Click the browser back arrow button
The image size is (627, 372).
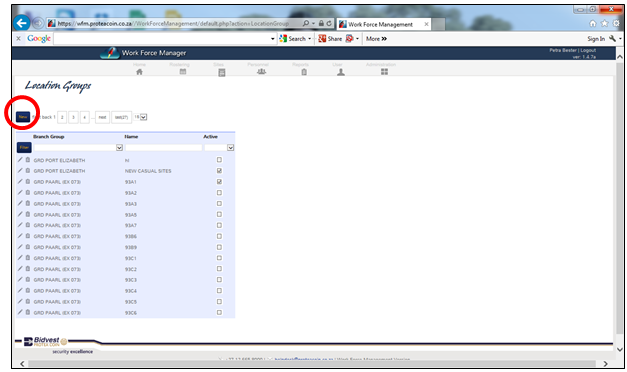(21, 23)
